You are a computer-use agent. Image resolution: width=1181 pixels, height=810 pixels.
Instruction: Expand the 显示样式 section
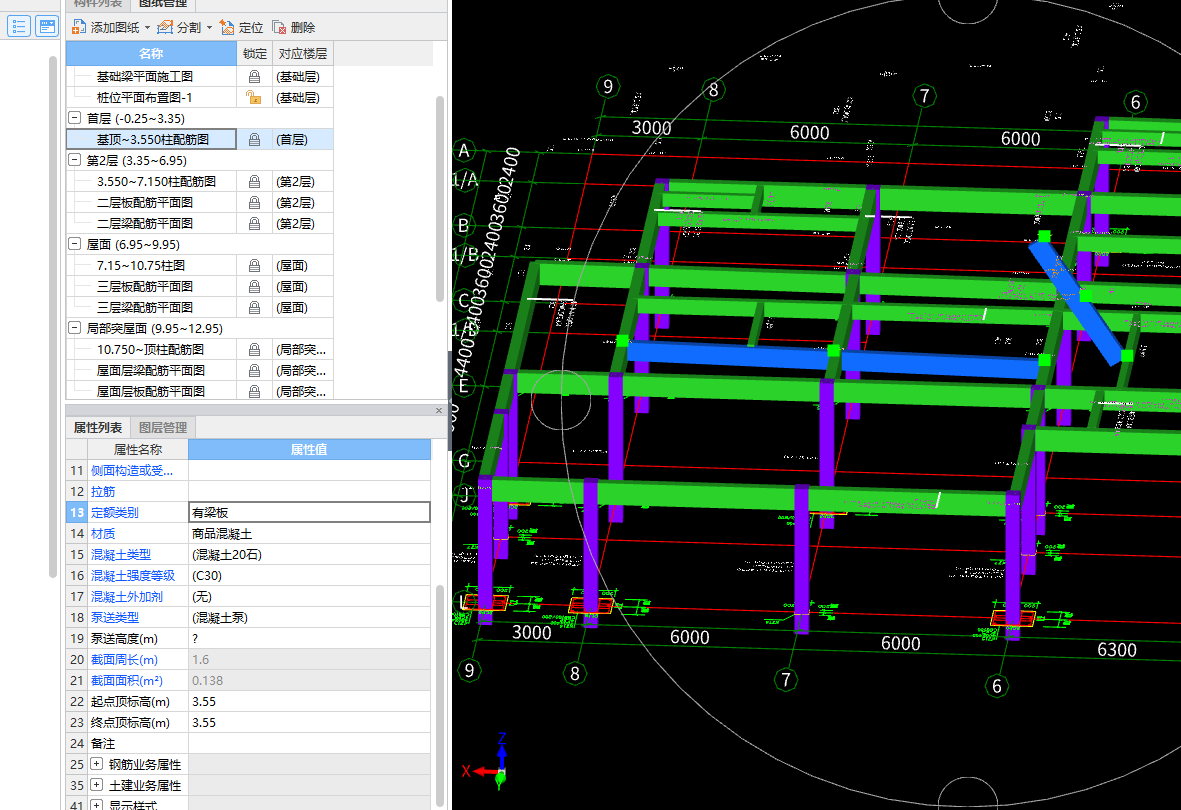pos(96,805)
